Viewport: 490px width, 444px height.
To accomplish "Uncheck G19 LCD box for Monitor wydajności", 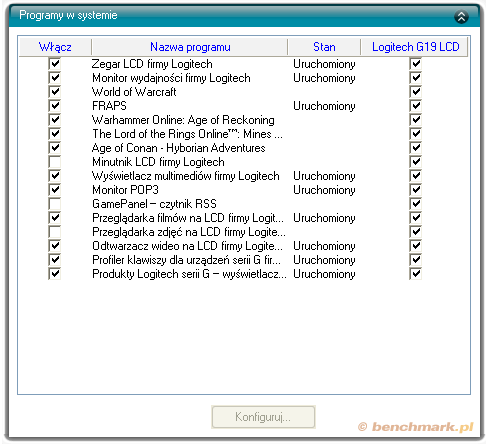I will pyautogui.click(x=416, y=78).
